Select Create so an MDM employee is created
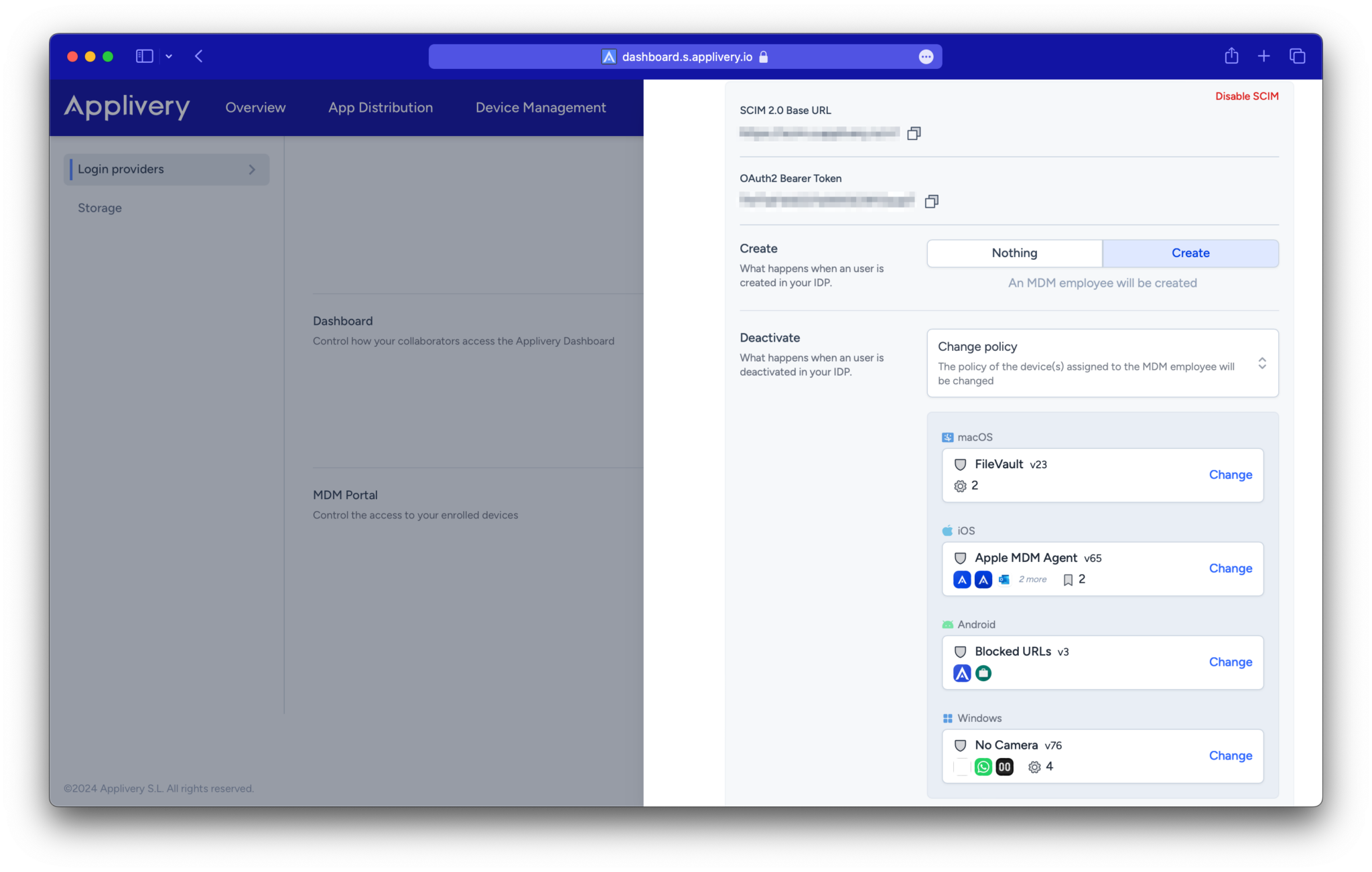 coord(1190,253)
